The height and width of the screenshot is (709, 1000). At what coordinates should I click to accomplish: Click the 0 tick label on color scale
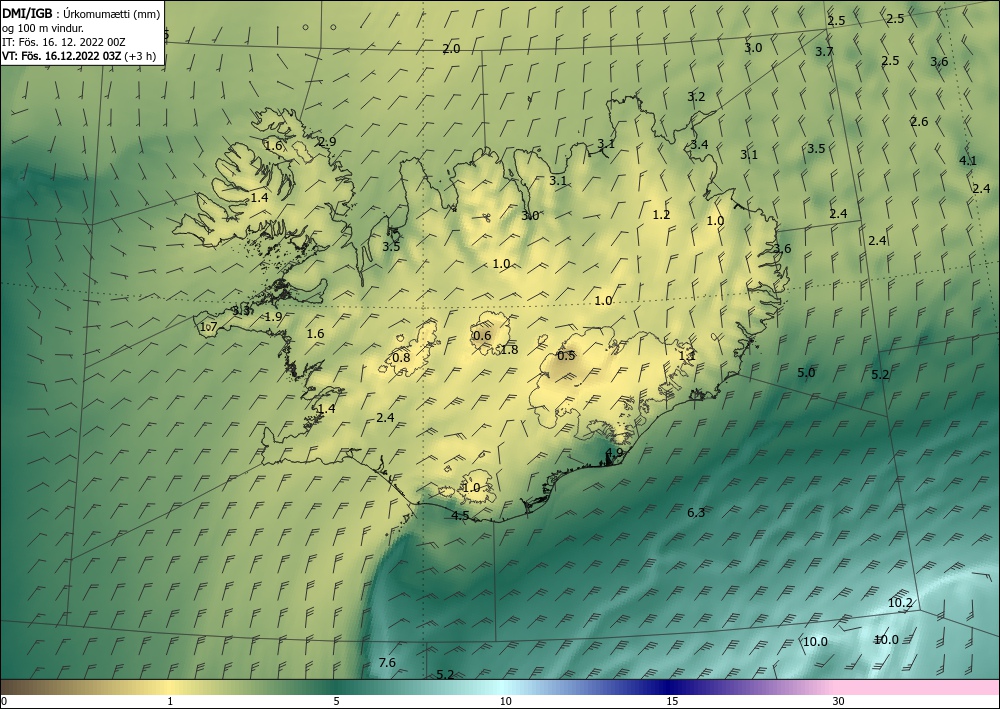pos(4,702)
